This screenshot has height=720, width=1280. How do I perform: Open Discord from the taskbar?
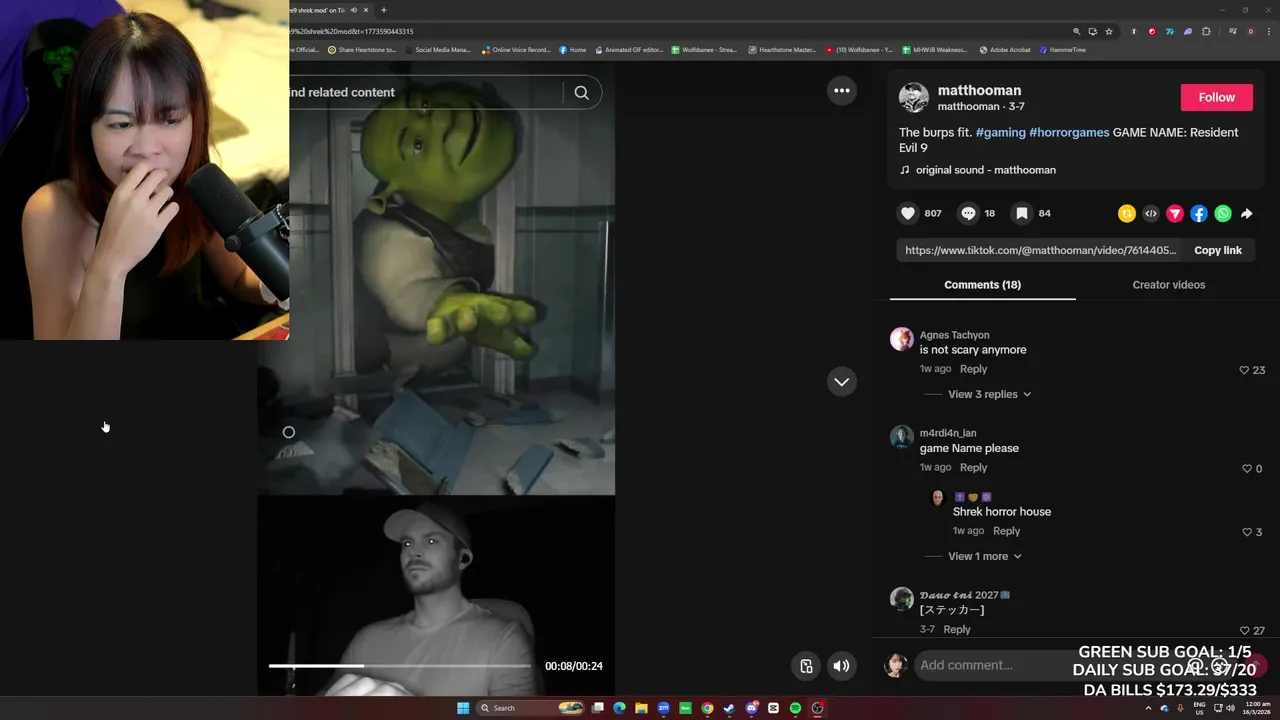(751, 708)
